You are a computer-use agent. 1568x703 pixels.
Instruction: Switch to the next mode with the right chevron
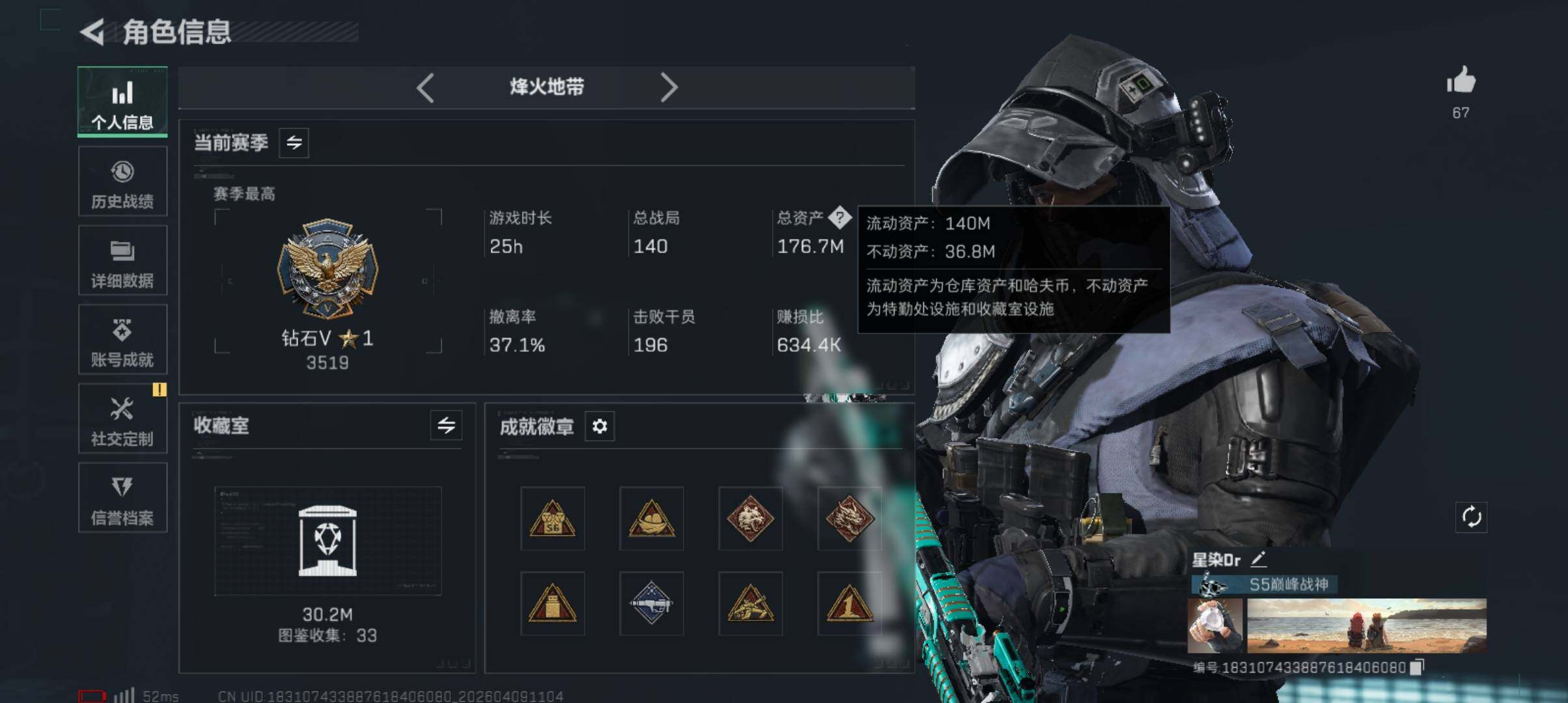click(669, 87)
